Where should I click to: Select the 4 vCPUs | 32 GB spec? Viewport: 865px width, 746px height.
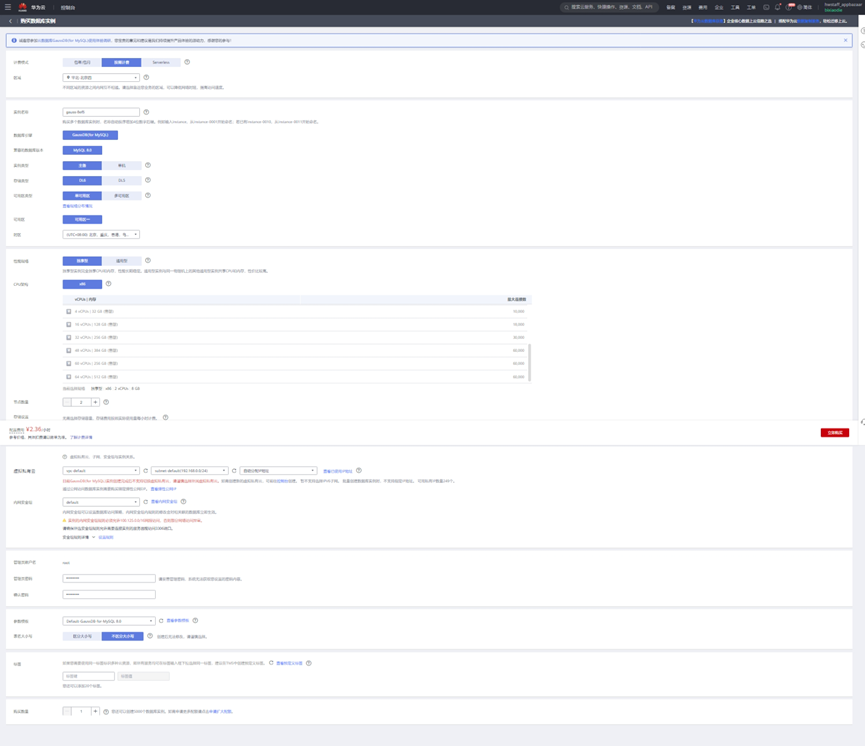pos(69,312)
